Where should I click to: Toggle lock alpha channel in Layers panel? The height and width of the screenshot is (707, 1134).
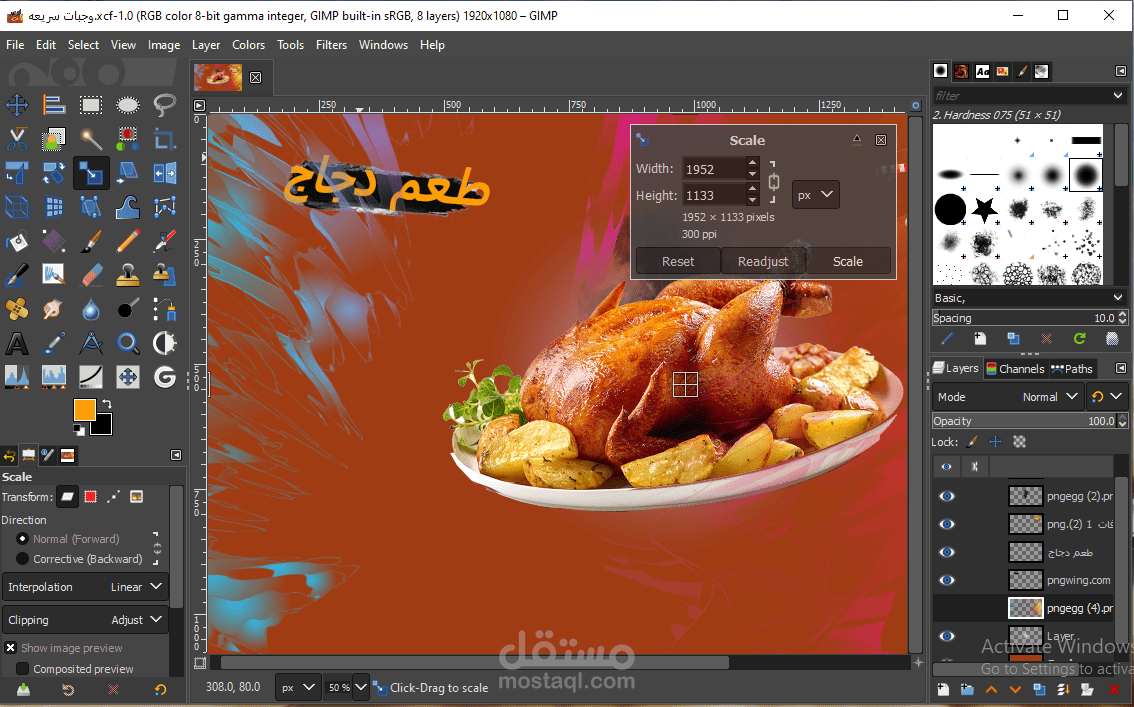tap(1020, 442)
